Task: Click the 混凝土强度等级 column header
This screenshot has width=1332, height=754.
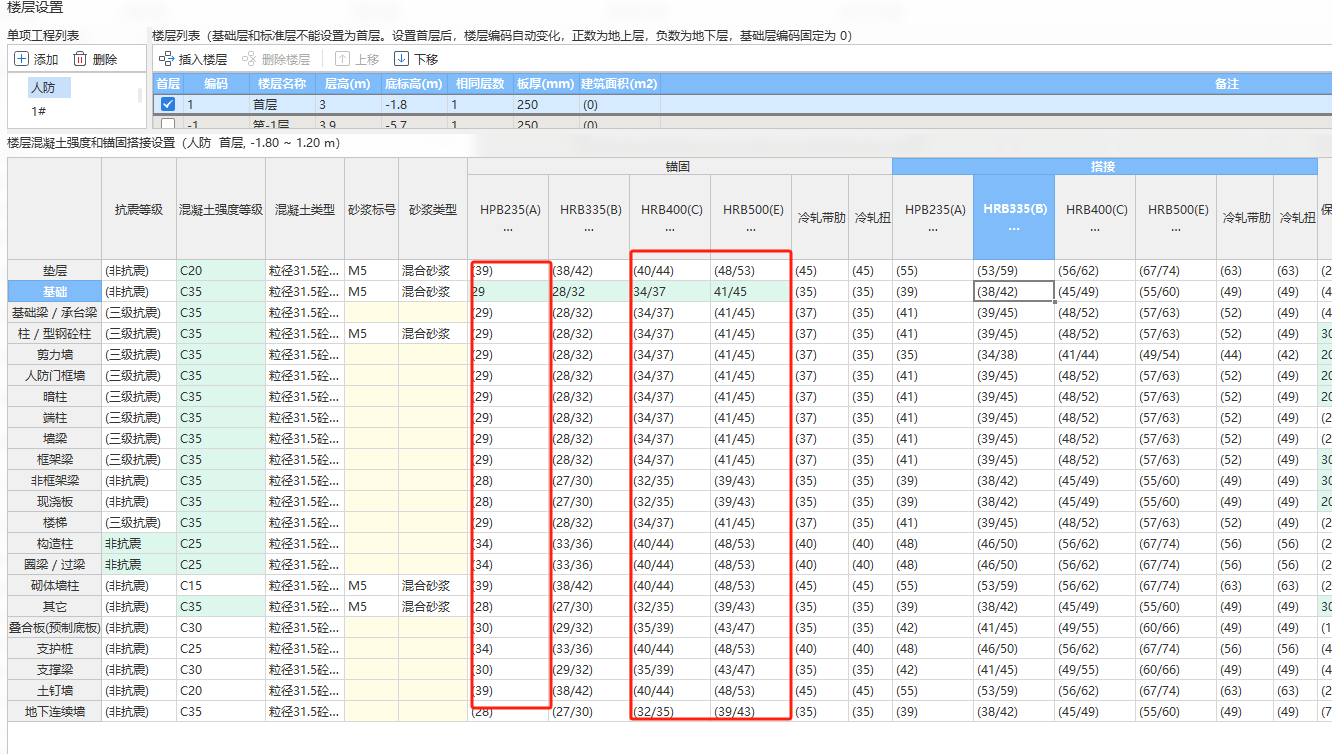Action: (221, 209)
